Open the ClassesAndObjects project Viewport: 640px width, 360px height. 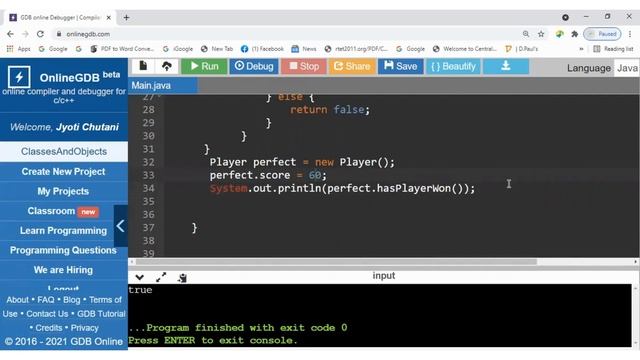click(x=64, y=151)
